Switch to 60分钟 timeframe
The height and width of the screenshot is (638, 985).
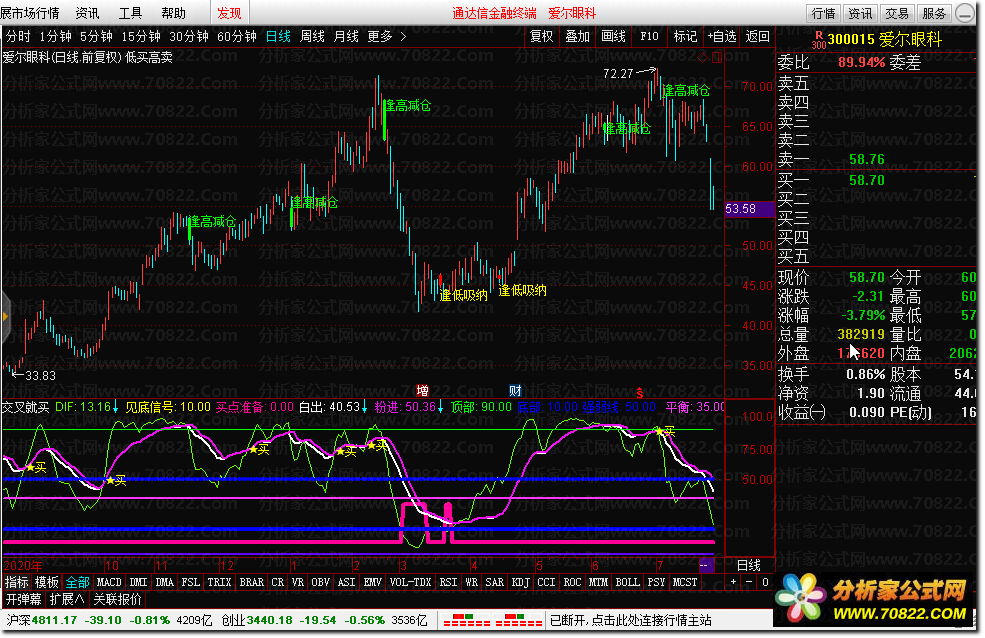(x=237, y=36)
